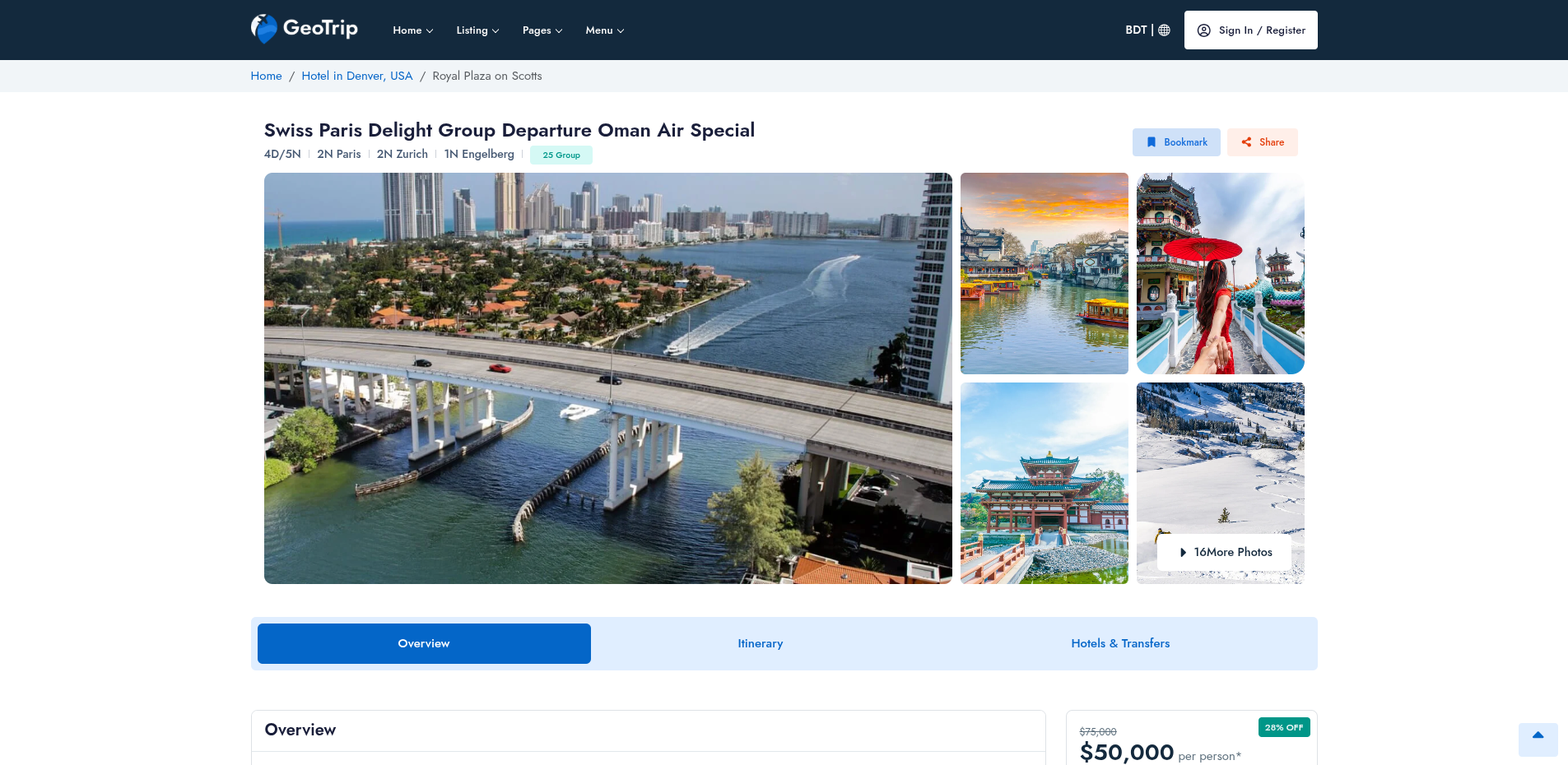Open the language globe icon
Image resolution: width=1568 pixels, height=765 pixels.
[1164, 30]
